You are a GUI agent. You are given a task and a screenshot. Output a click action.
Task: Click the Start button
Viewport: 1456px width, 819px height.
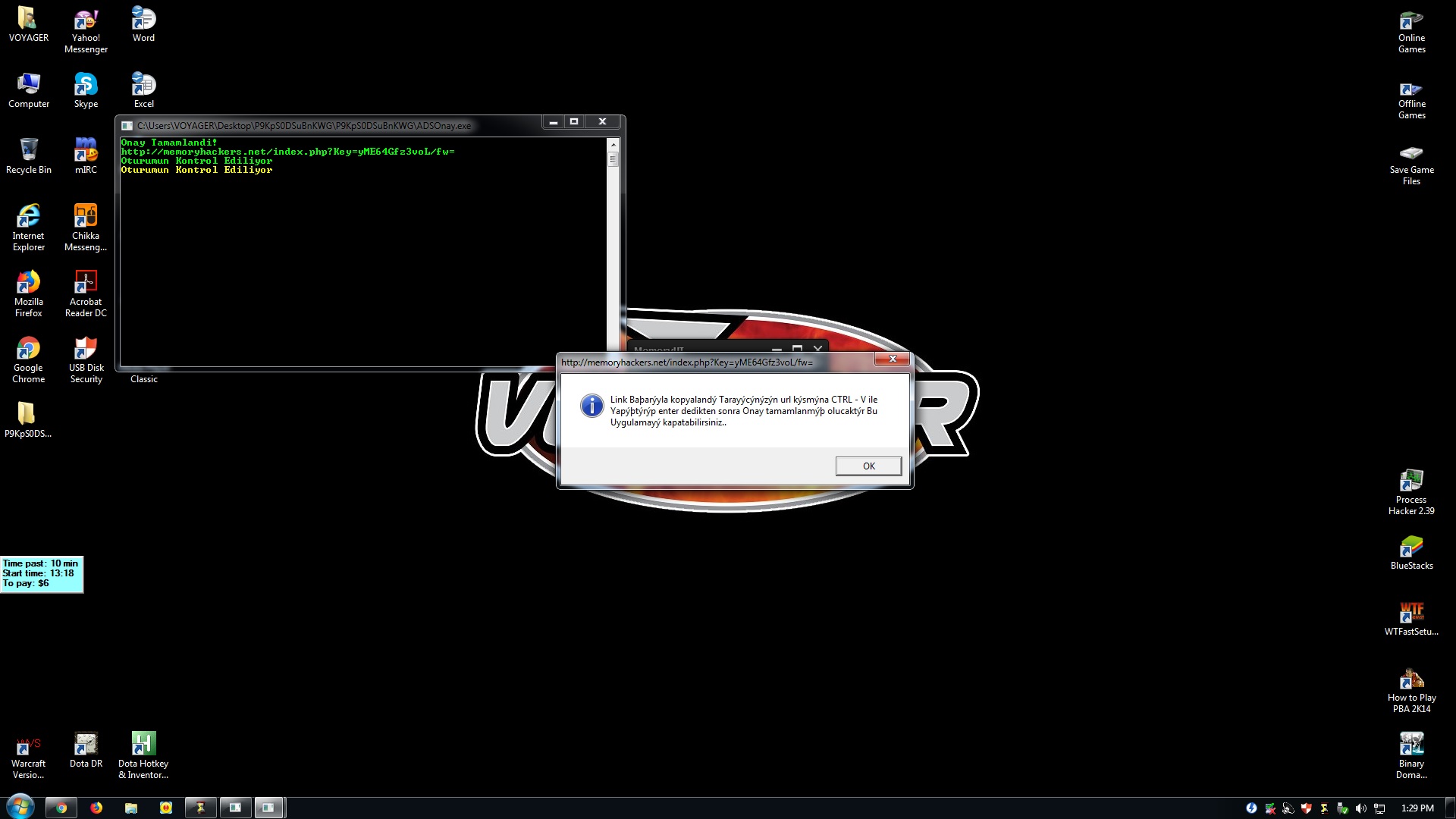pos(20,807)
